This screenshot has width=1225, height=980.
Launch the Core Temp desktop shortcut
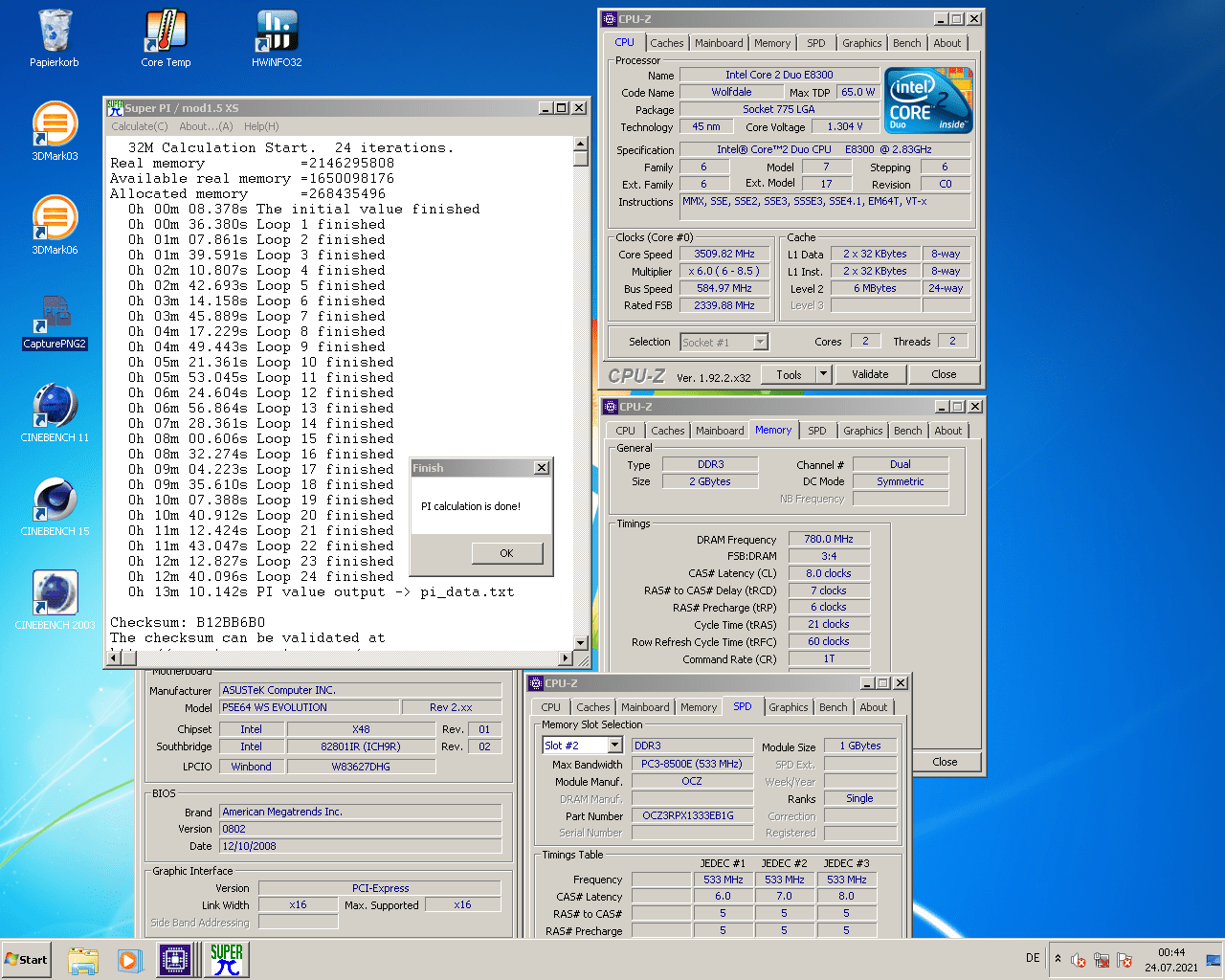coord(166,38)
